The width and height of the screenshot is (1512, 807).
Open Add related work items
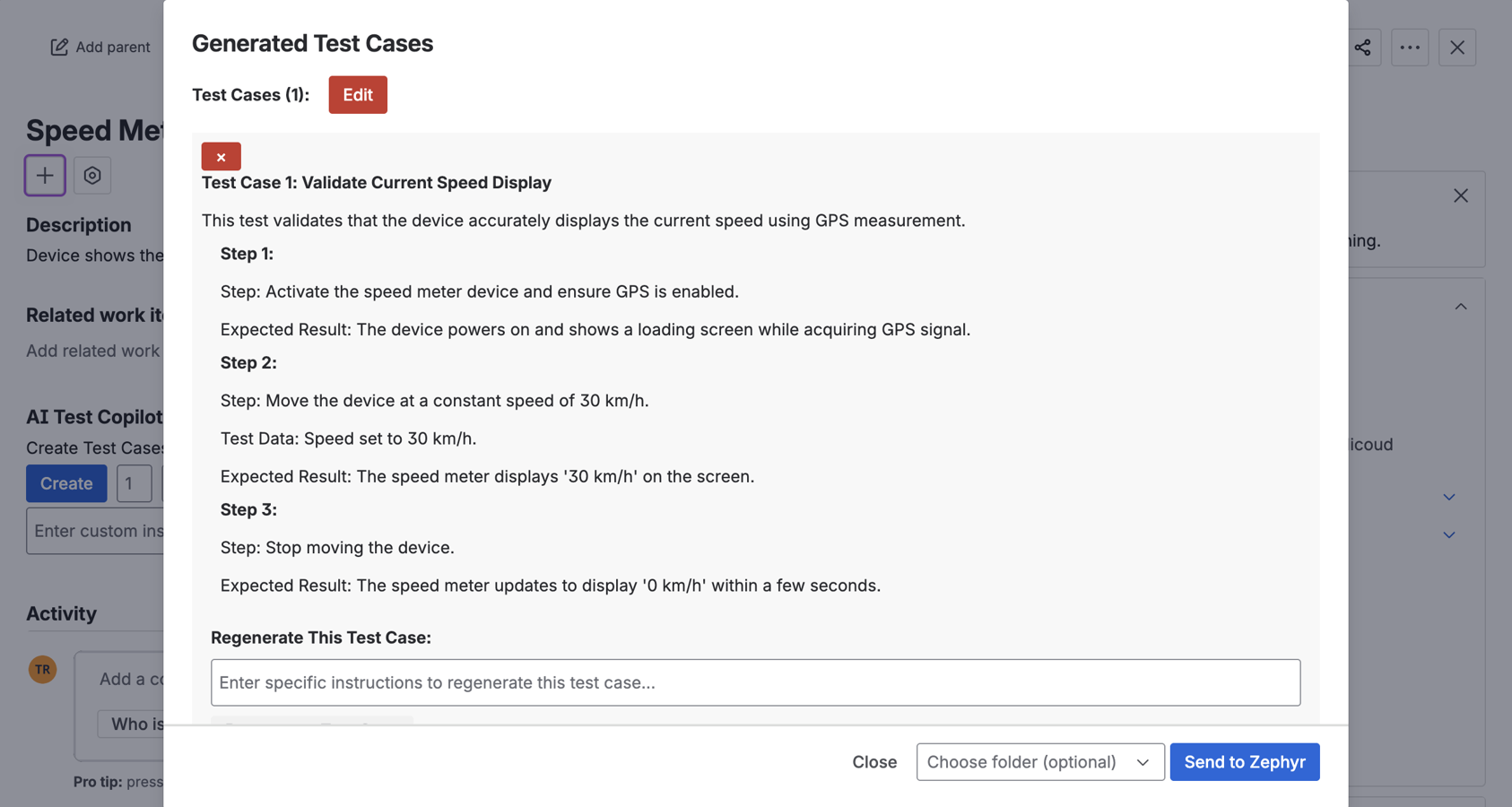tap(92, 351)
